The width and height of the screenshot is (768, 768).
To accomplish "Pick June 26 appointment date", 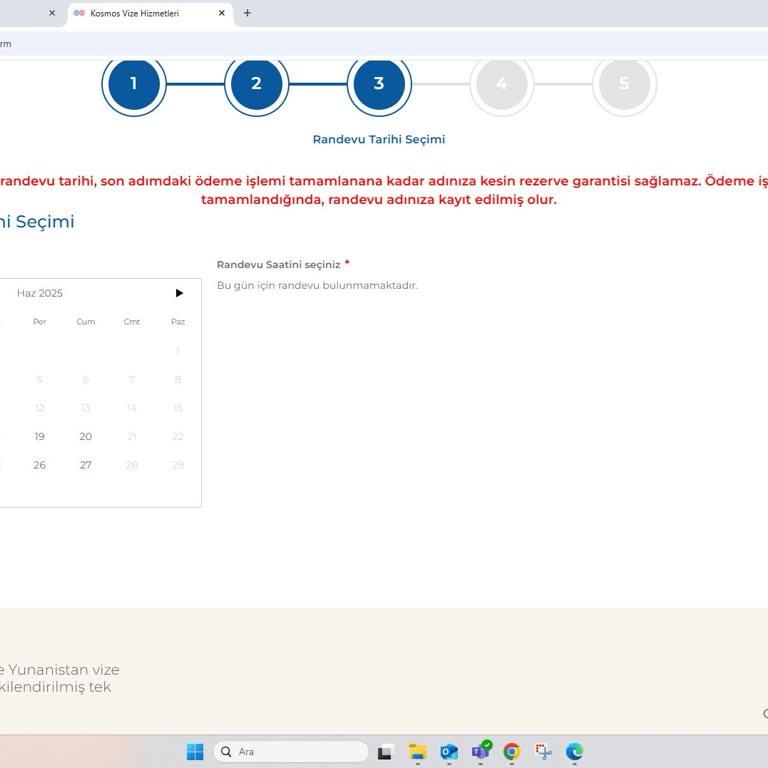I will coord(40,465).
